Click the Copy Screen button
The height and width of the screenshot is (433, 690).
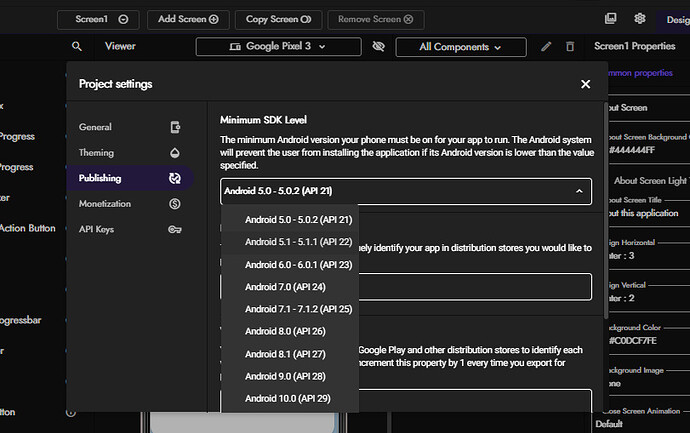[278, 19]
